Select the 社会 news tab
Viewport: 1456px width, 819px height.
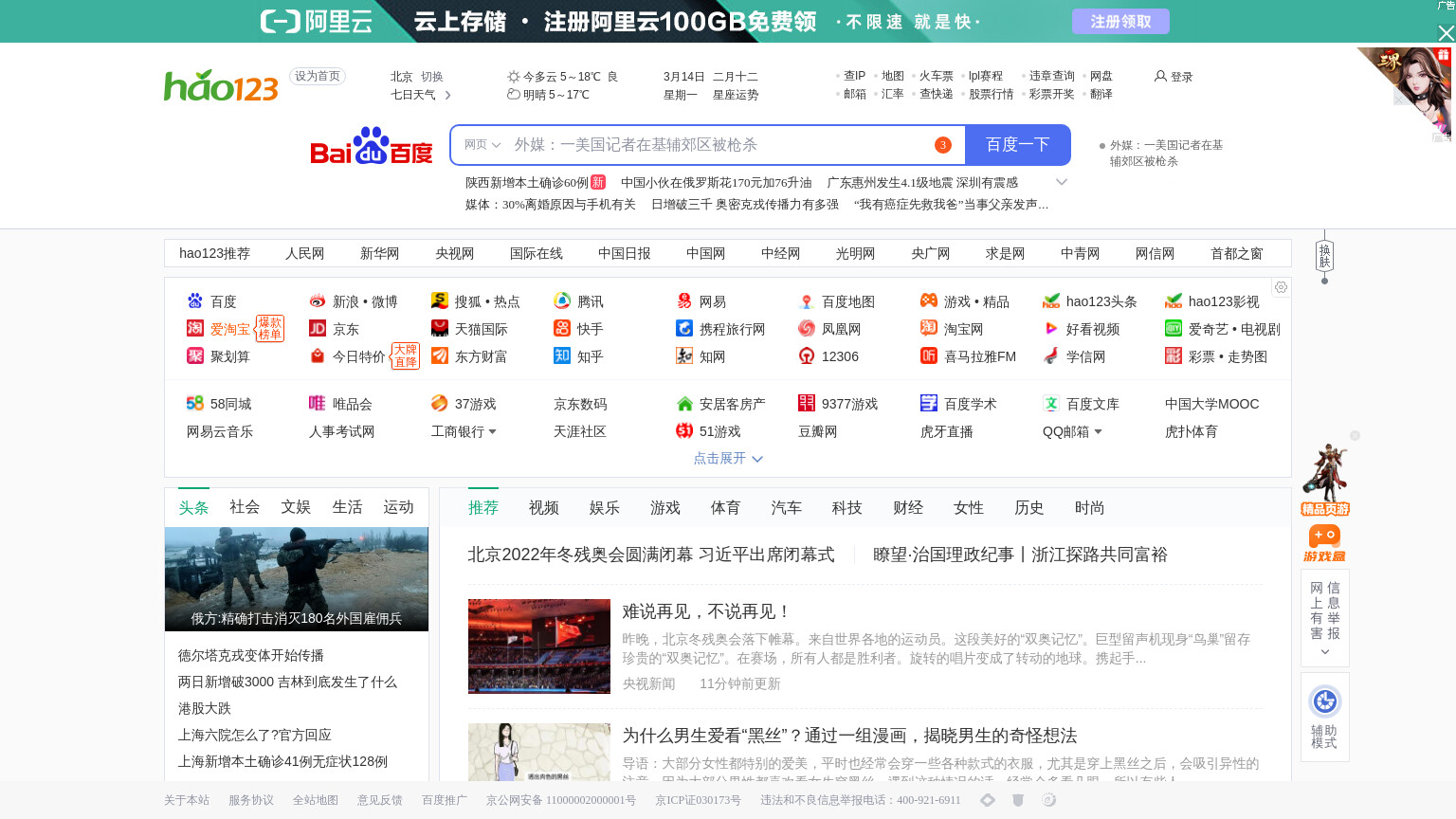tap(245, 507)
